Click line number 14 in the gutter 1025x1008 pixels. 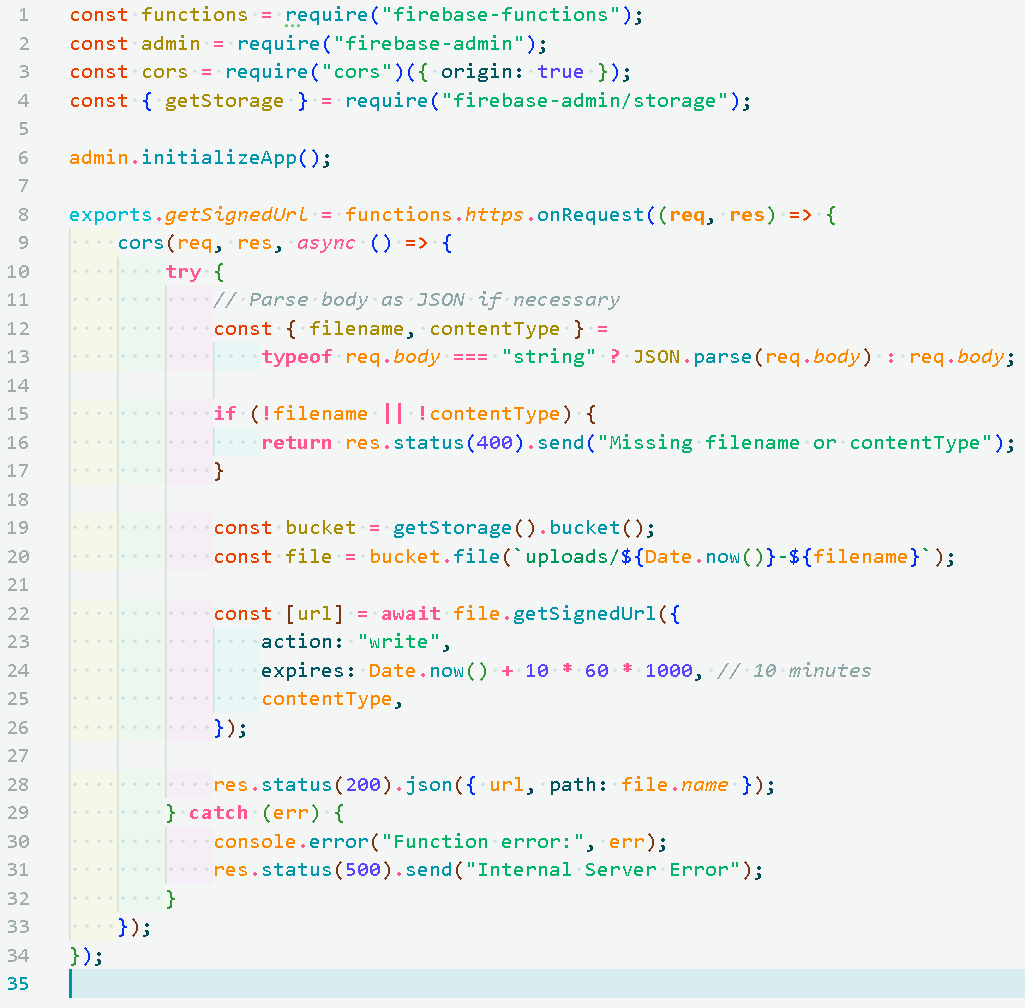pos(18,386)
